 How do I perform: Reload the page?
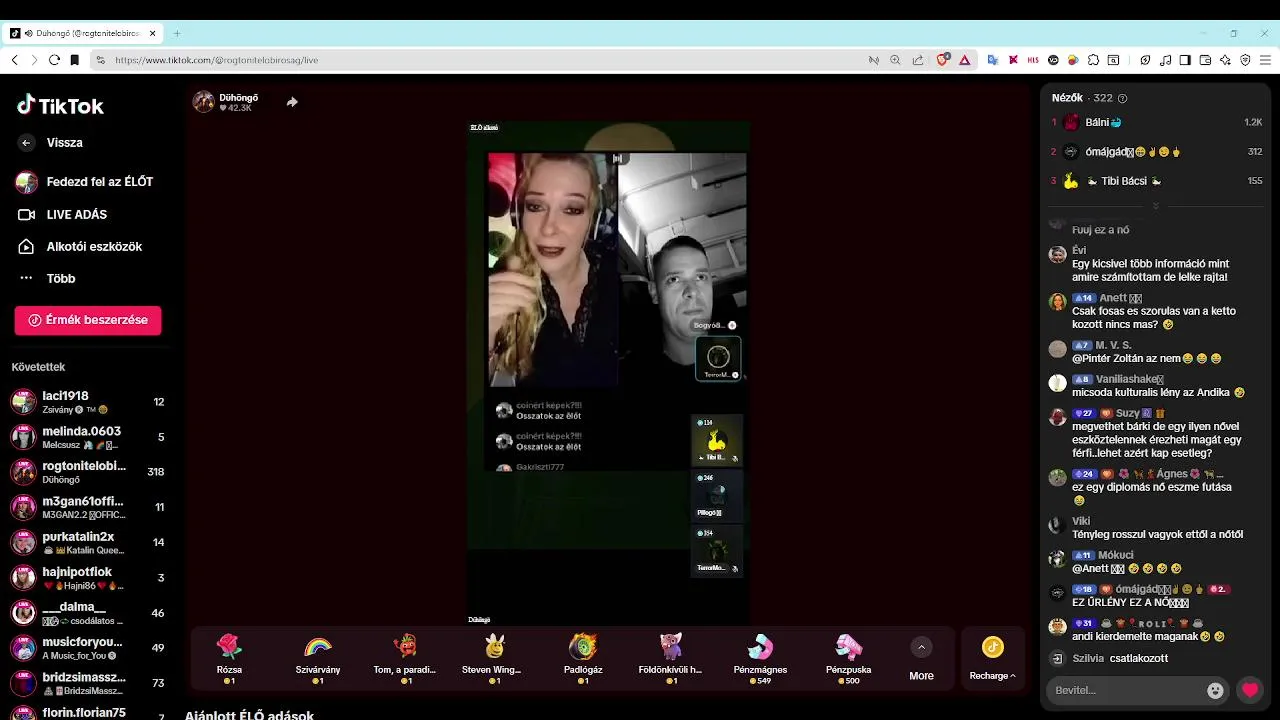54,60
